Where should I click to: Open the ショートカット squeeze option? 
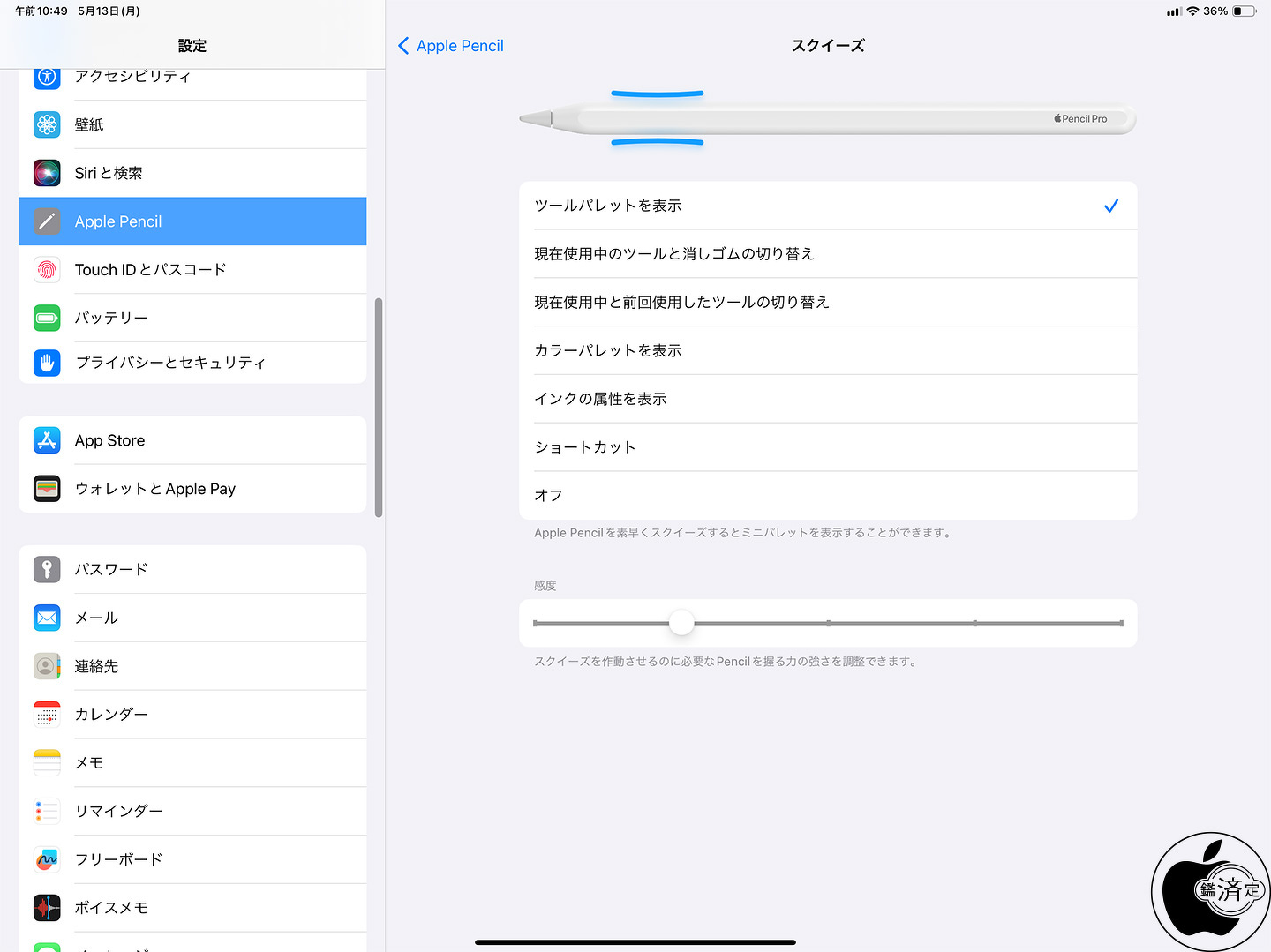[x=584, y=446]
